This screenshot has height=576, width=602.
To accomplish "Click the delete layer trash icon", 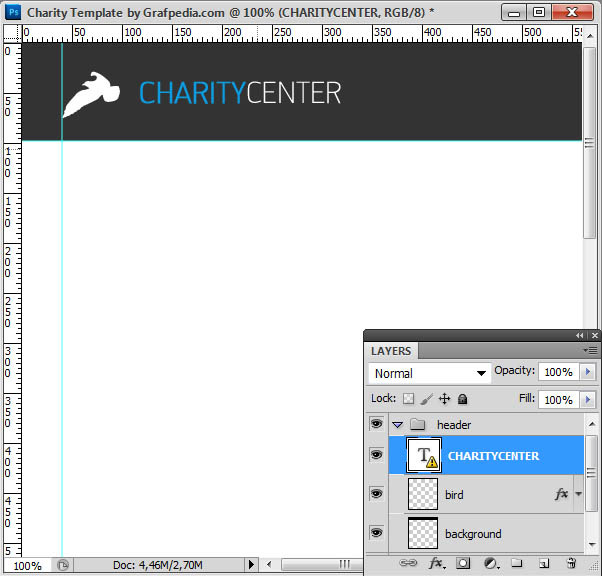I will (571, 563).
